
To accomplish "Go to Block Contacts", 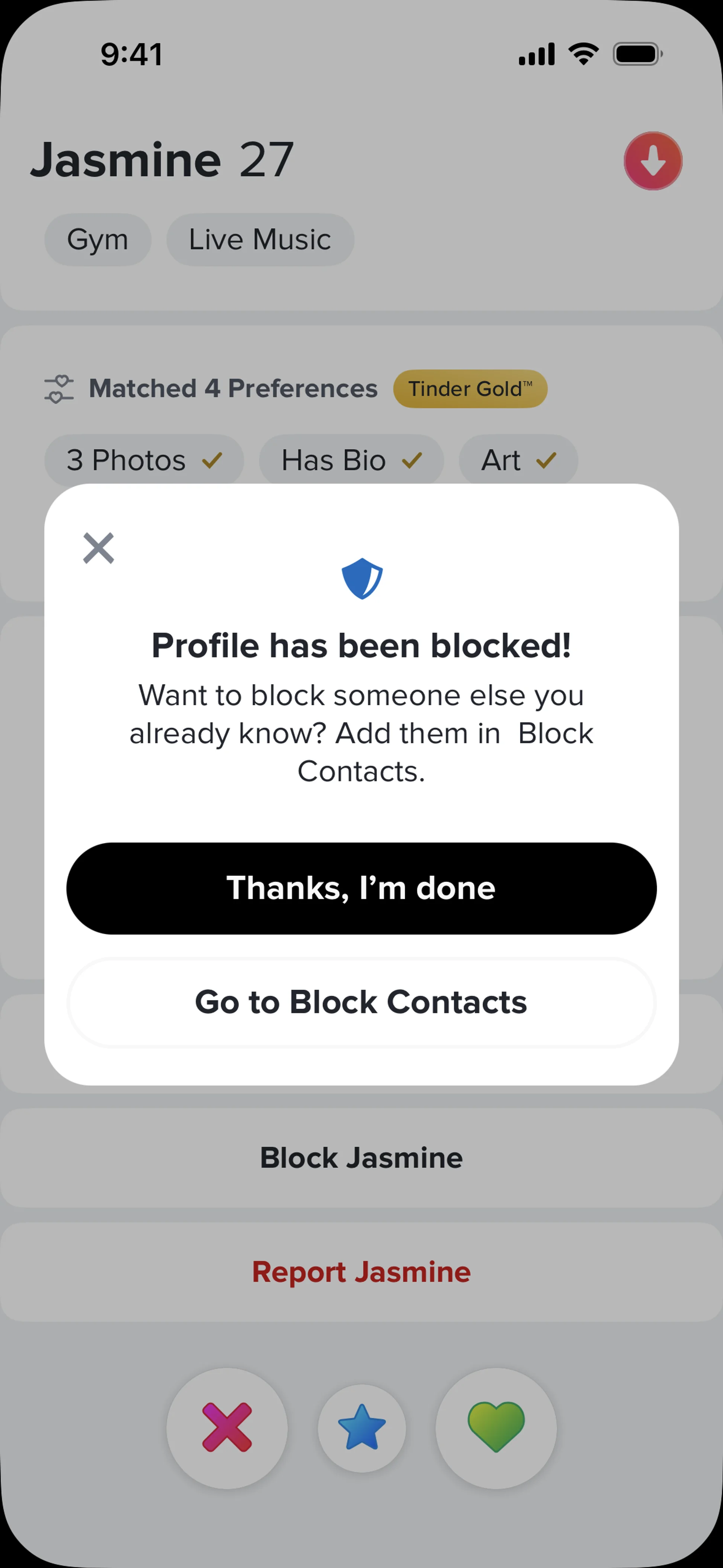I will pyautogui.click(x=361, y=1003).
